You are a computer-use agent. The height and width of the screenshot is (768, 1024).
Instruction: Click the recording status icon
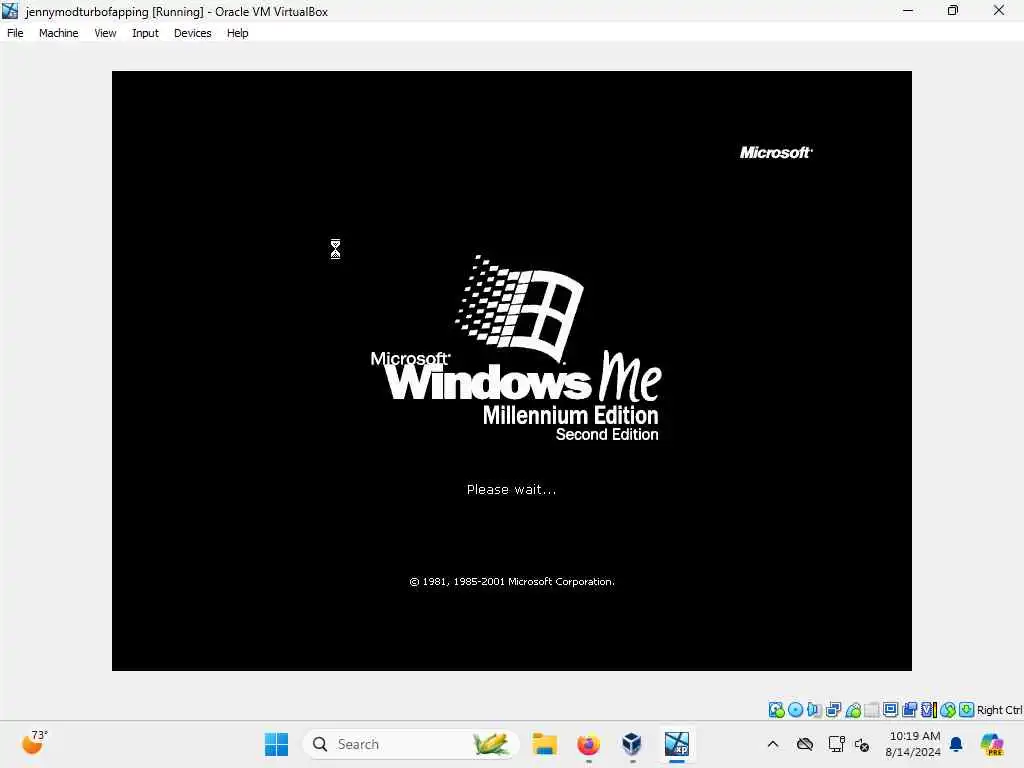909,710
